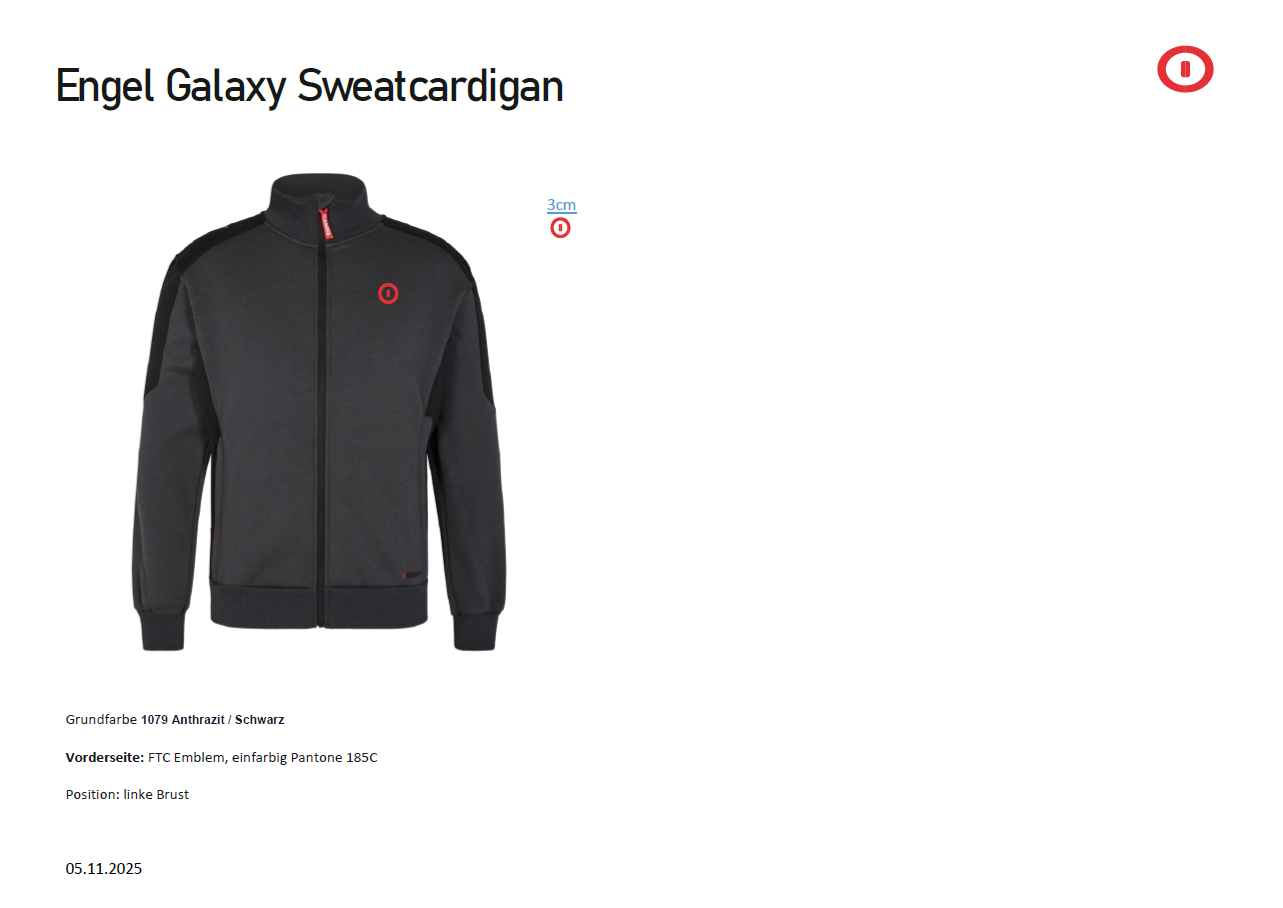Click the small red label near jacket hem

[x=411, y=575]
